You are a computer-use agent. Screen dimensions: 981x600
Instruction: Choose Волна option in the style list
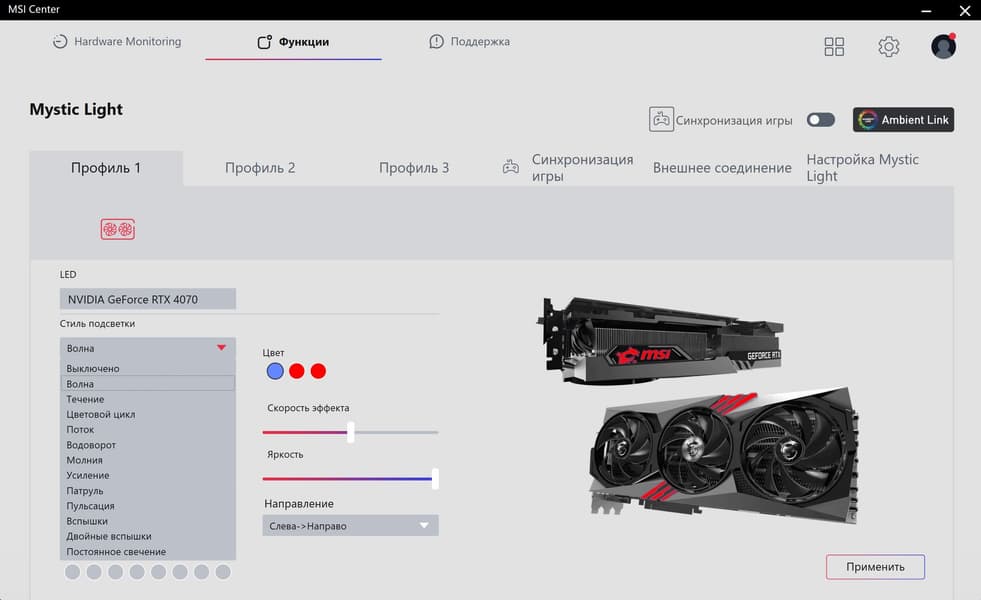click(x=148, y=384)
